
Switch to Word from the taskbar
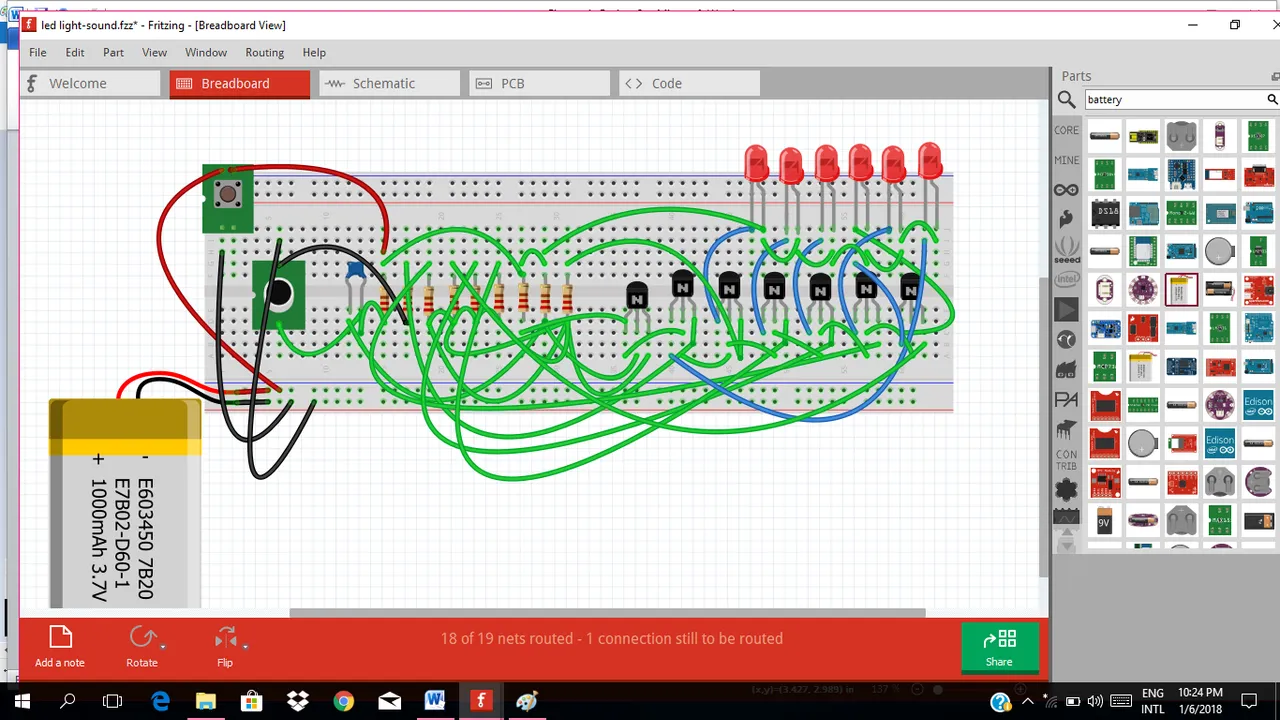click(x=435, y=701)
